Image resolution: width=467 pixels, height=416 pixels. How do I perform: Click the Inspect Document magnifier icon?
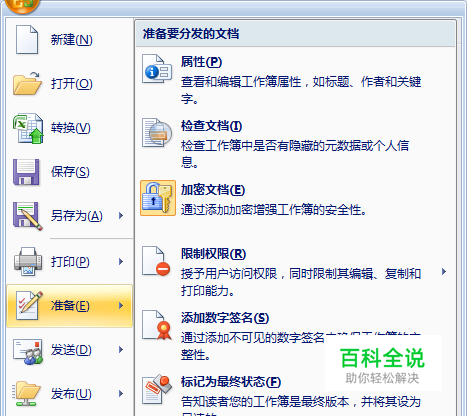pos(157,133)
